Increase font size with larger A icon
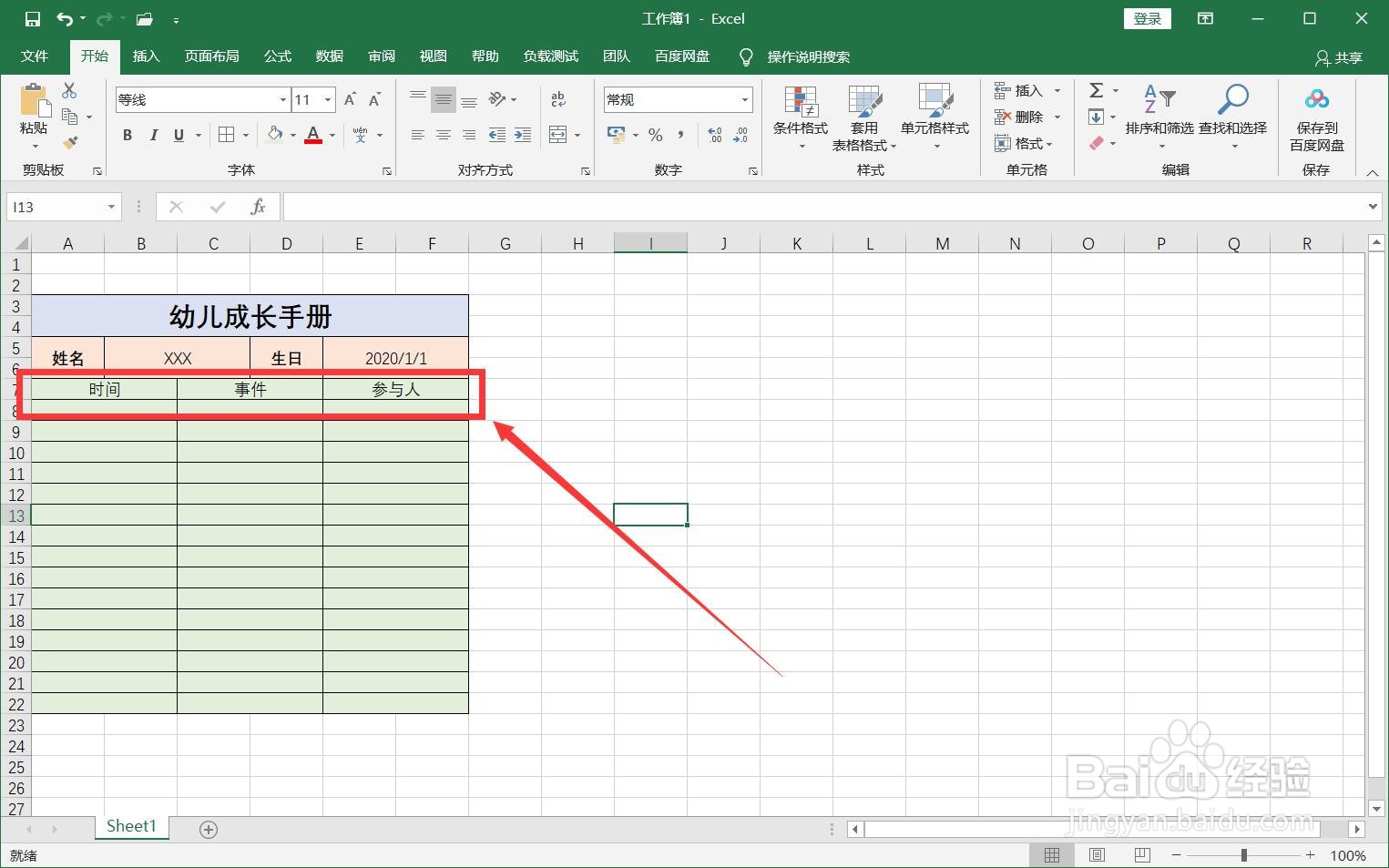Screen dimensions: 1389x868 (x=351, y=99)
